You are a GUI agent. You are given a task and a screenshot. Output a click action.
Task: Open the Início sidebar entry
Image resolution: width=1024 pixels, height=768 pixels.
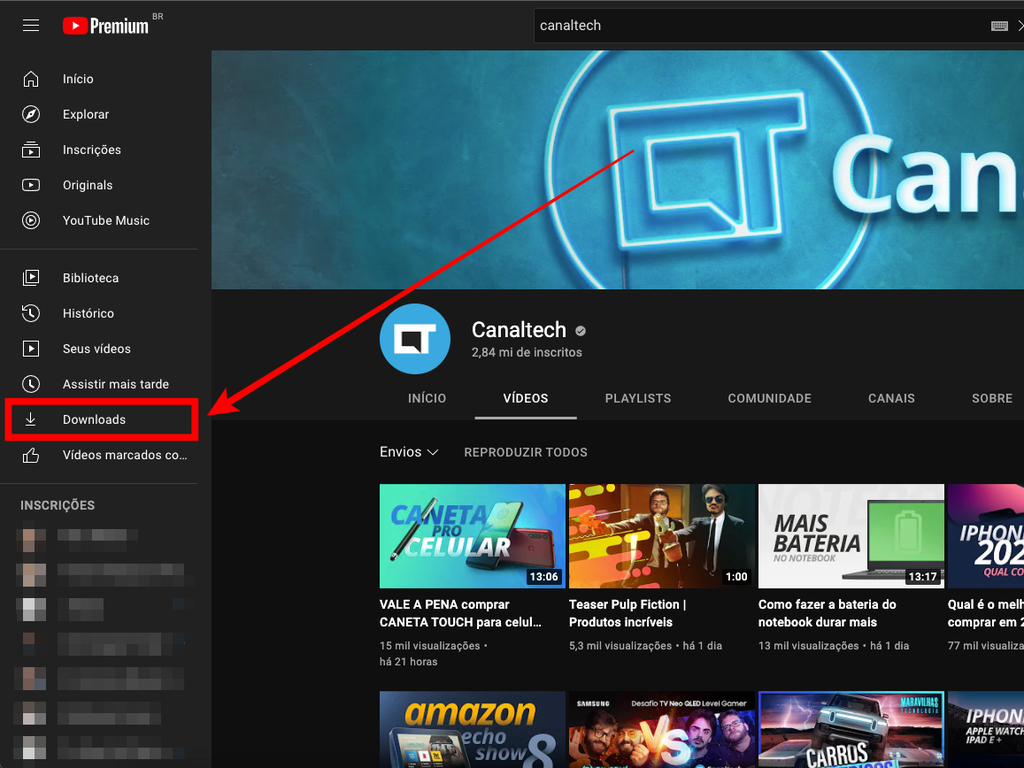pos(99,79)
